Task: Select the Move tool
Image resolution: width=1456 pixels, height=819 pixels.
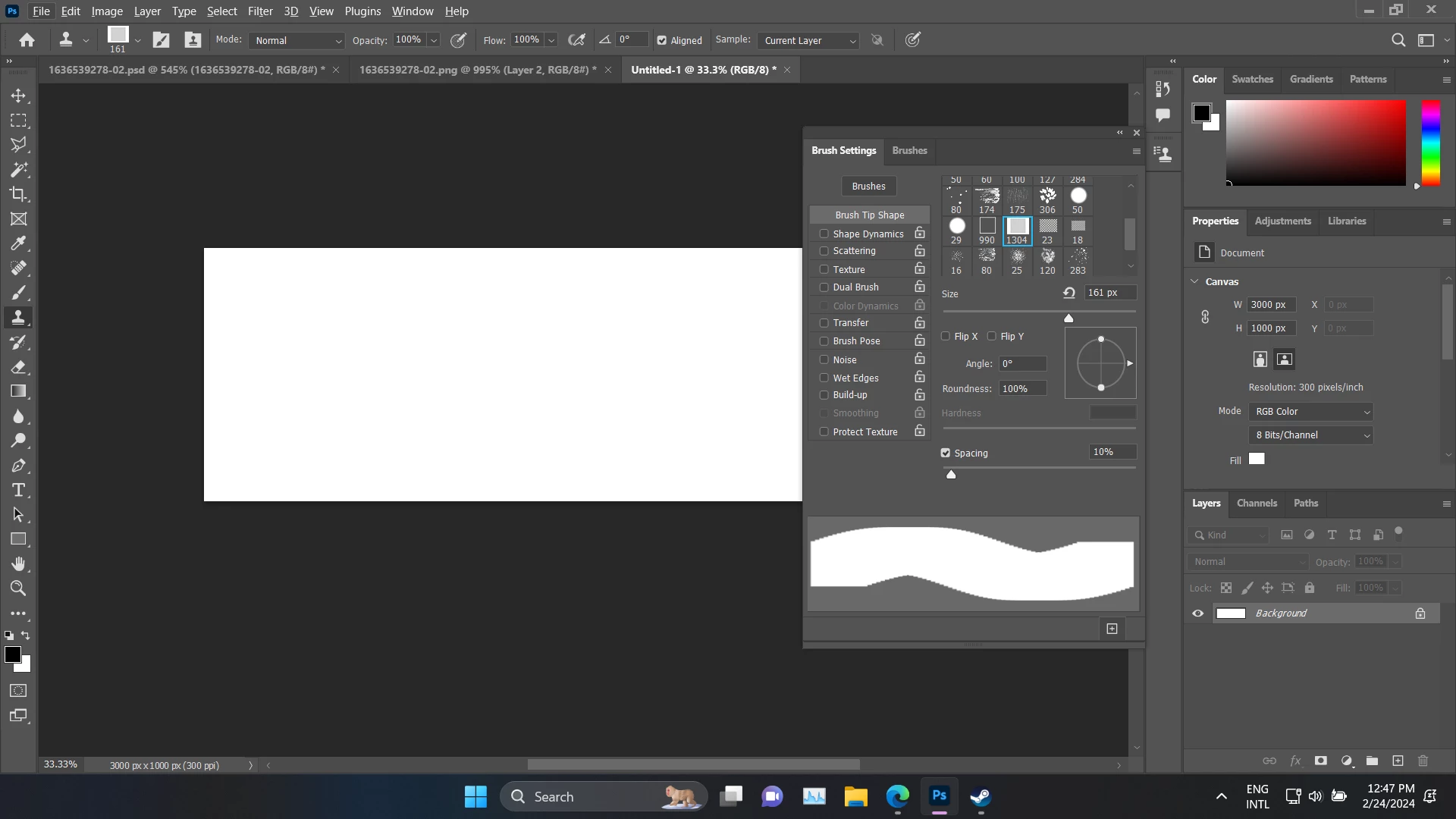Action: pos(18,96)
